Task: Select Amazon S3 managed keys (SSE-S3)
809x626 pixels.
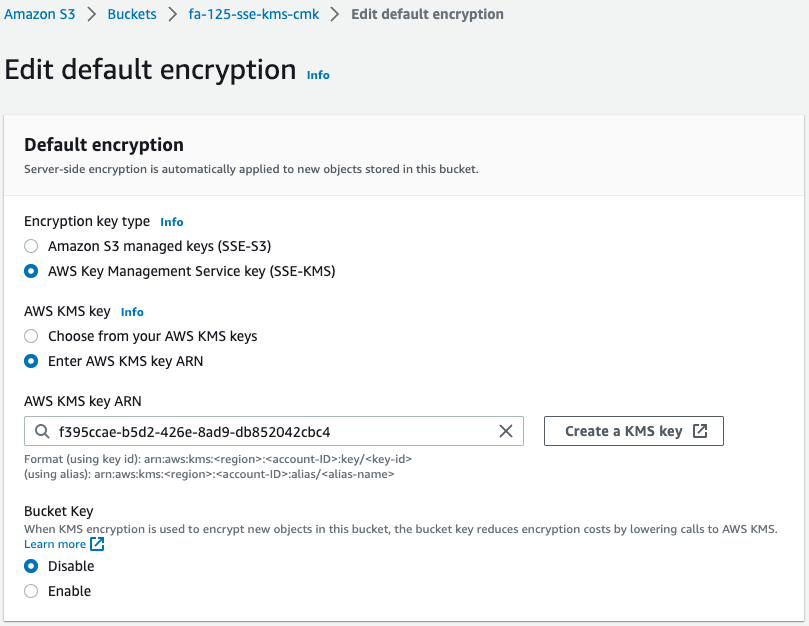Action: pos(31,245)
